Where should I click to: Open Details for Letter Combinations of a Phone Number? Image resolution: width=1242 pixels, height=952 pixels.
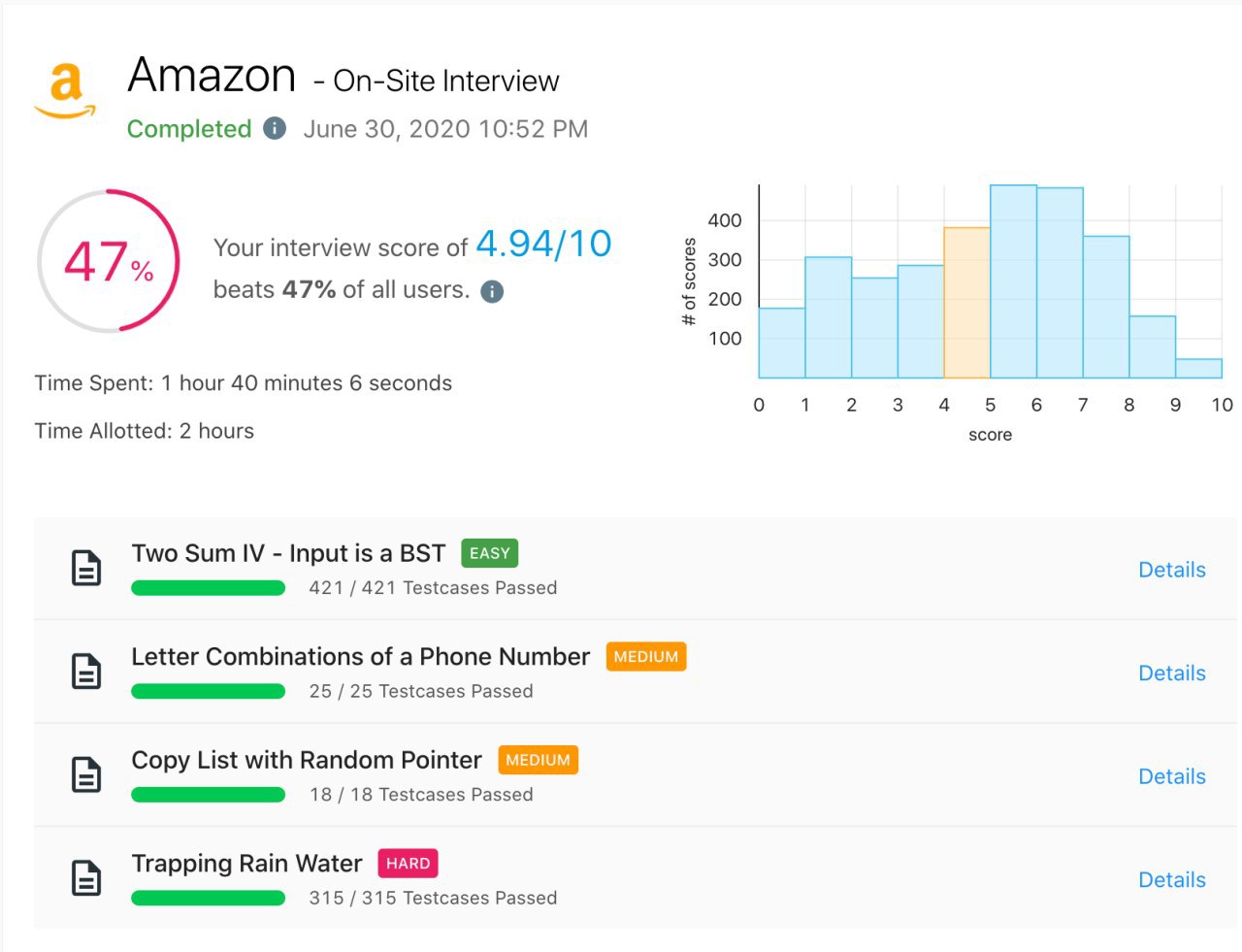(x=1172, y=673)
